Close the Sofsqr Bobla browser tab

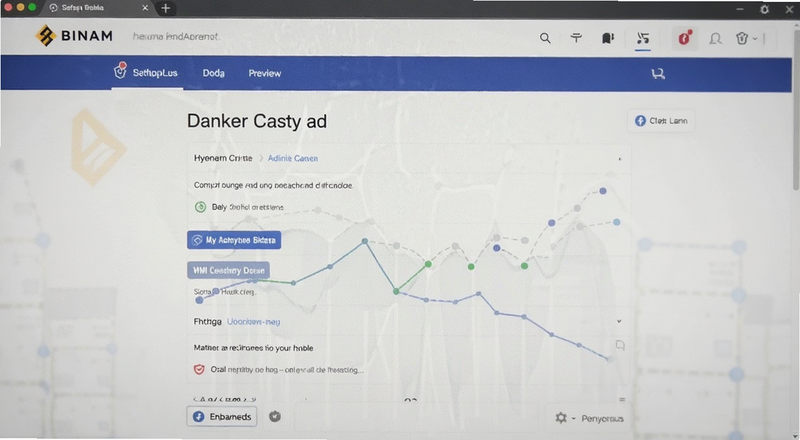(145, 8)
